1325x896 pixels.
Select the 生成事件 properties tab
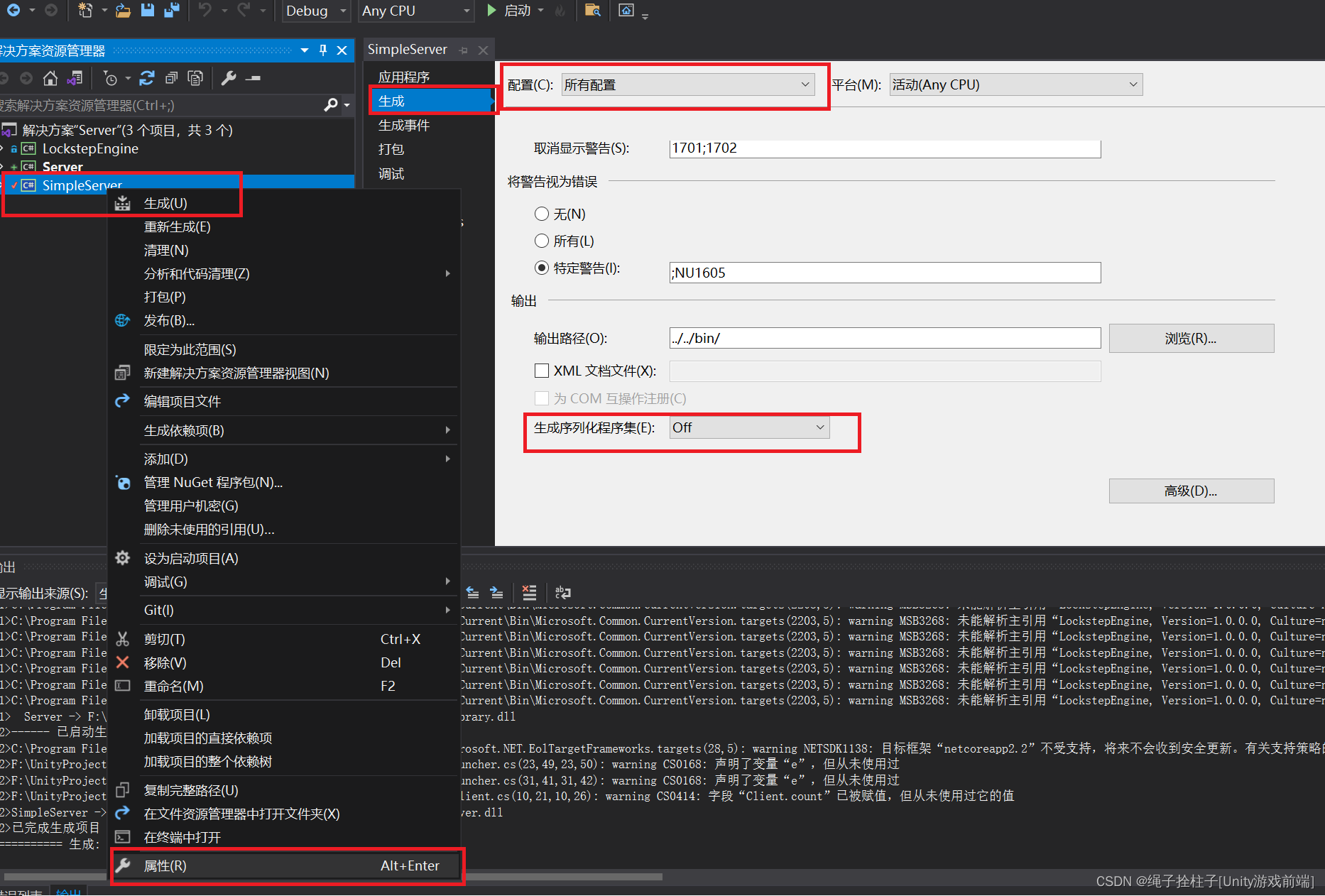coord(404,125)
